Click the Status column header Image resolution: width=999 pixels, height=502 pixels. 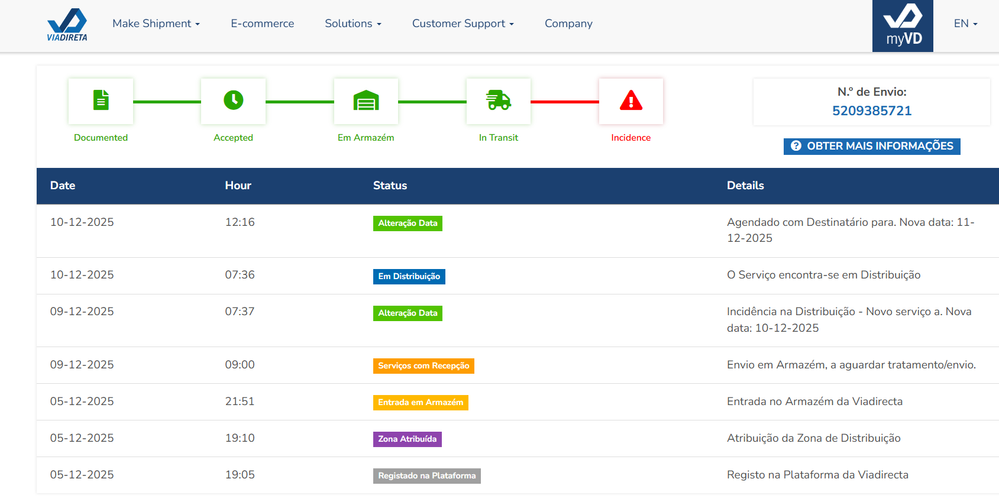390,186
